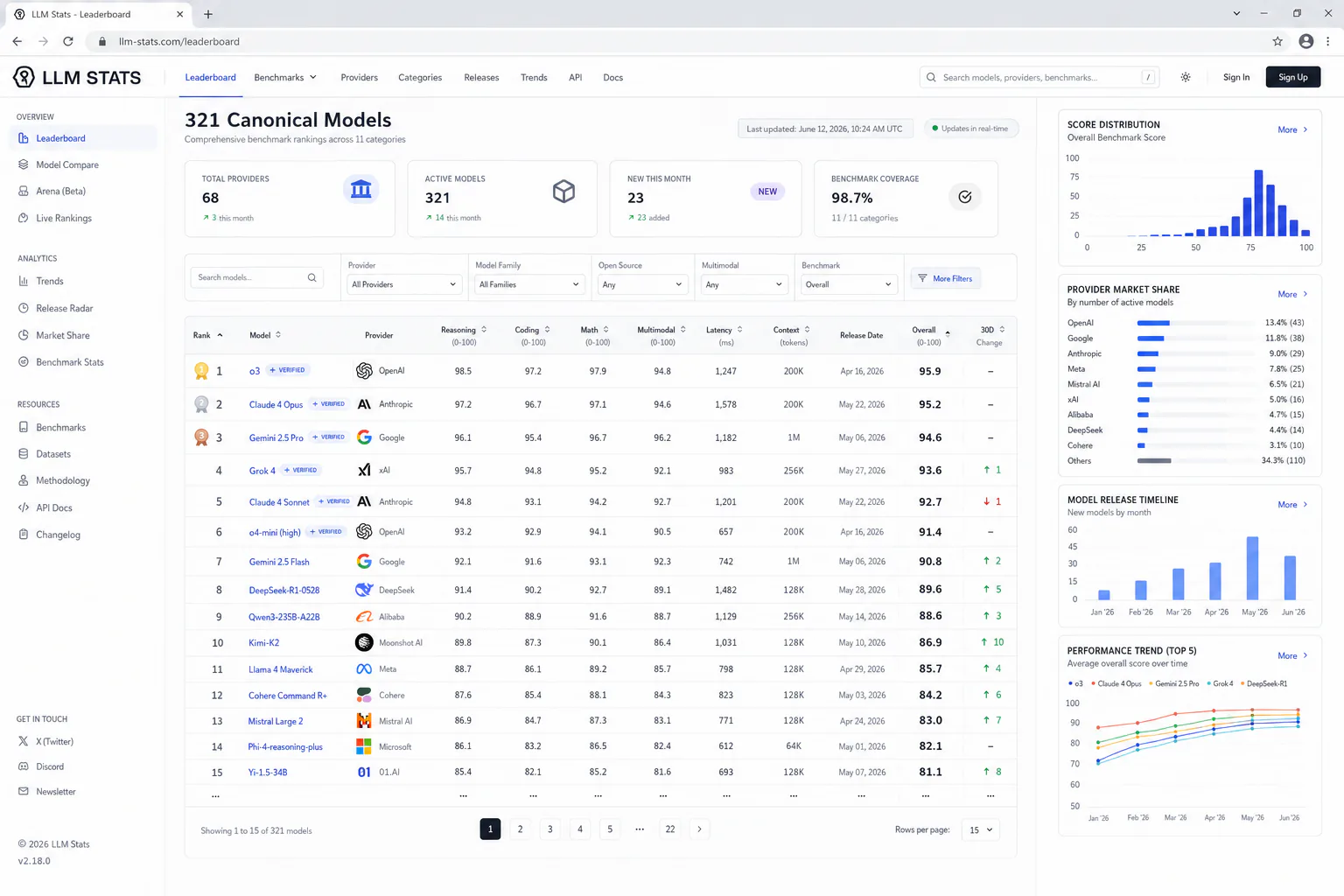Click the Mistral AI logo in Mistral Large 2 row
The image size is (1344, 896).
coord(364,721)
